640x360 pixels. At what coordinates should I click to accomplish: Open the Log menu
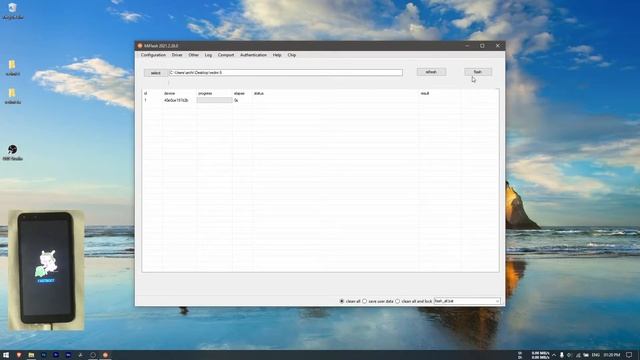pyautogui.click(x=208, y=55)
